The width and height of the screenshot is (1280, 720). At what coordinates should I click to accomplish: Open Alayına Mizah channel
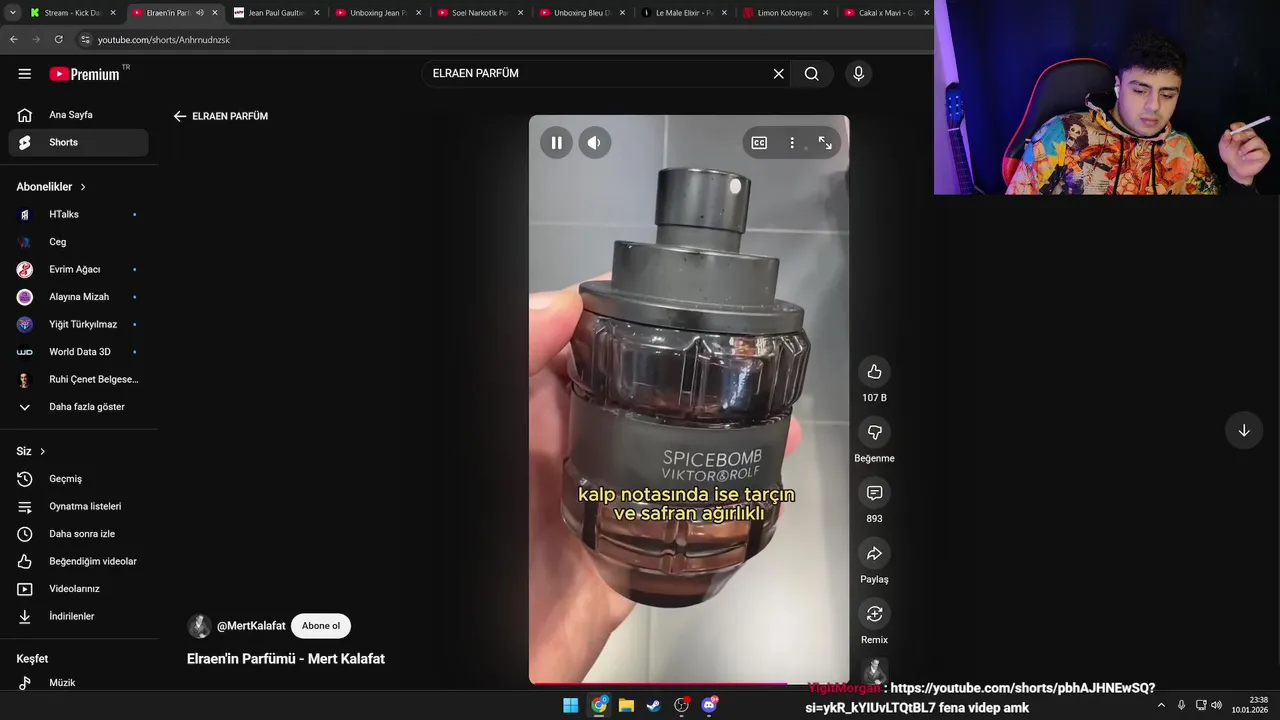tap(78, 297)
